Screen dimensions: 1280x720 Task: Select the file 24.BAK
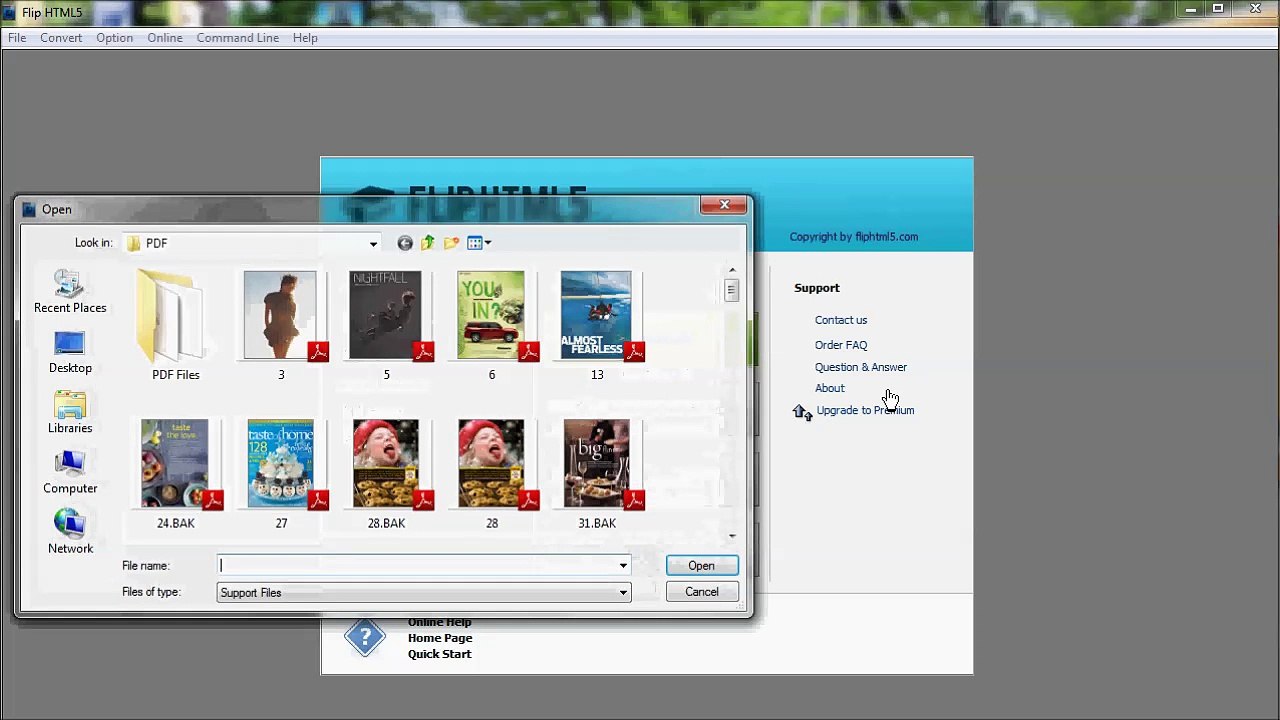pyautogui.click(x=176, y=474)
